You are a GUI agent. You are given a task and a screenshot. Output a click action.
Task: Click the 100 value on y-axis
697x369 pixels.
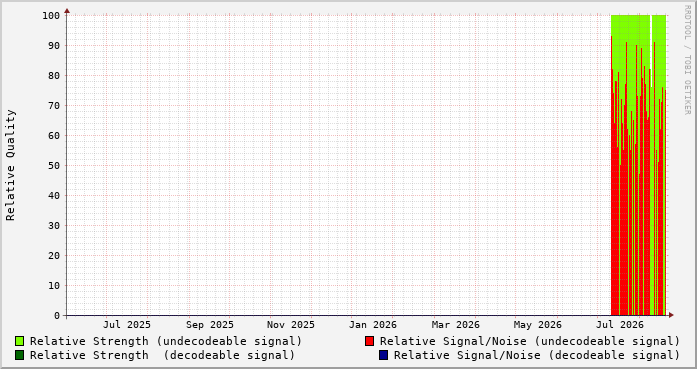[x=51, y=16]
